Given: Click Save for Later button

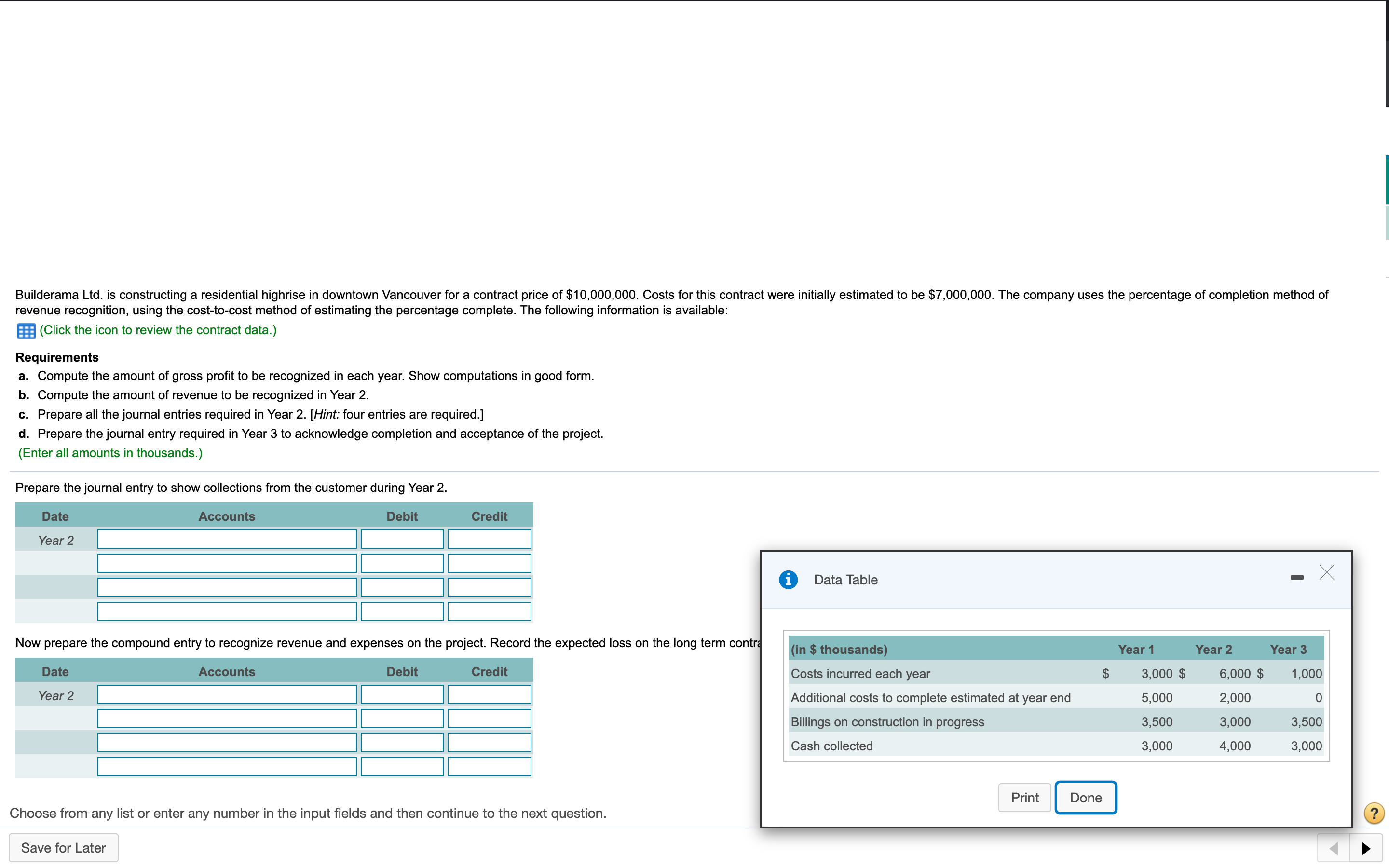Looking at the screenshot, I should point(63,848).
